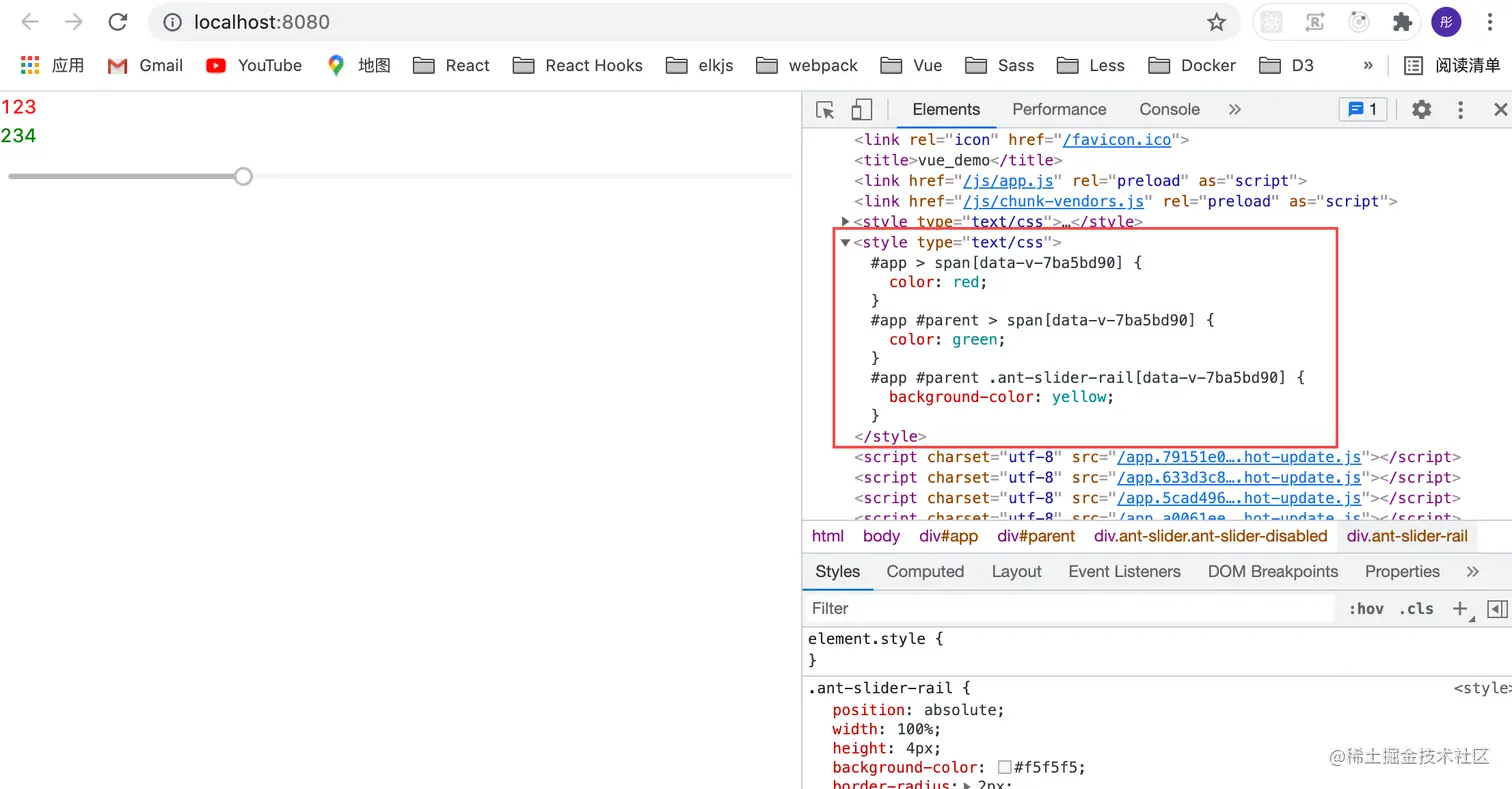Switch to the Layout pane tab
The height and width of the screenshot is (789, 1512).
(x=1017, y=572)
